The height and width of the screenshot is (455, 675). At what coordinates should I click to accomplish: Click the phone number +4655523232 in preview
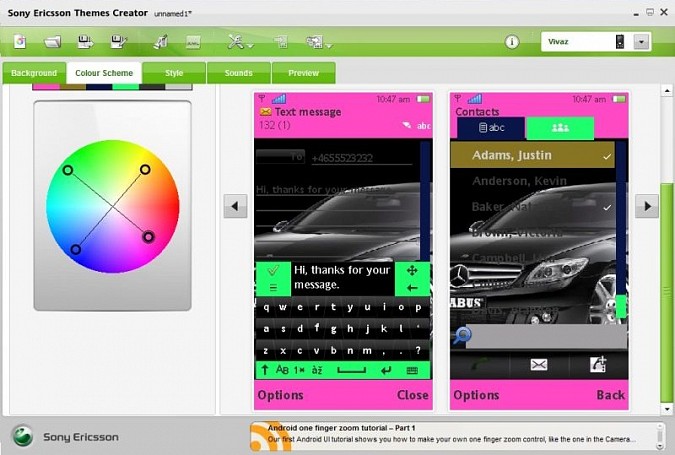pos(342,158)
